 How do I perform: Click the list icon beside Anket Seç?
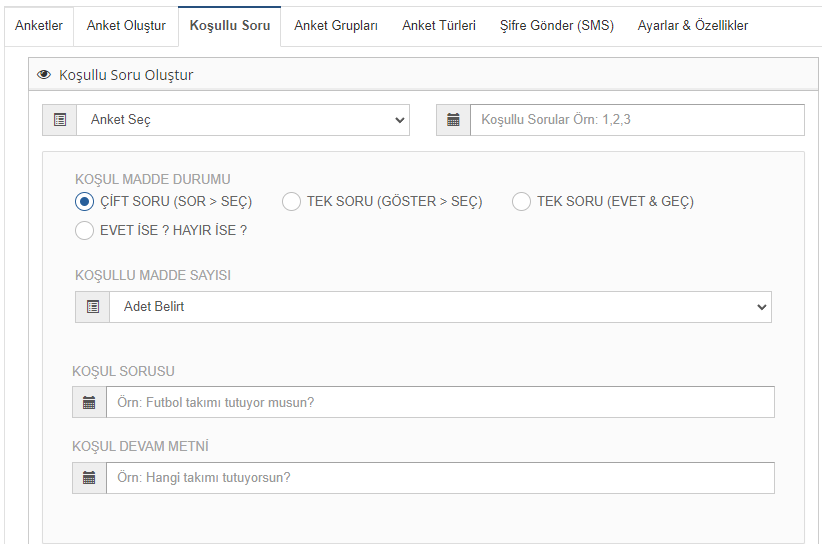coord(60,120)
